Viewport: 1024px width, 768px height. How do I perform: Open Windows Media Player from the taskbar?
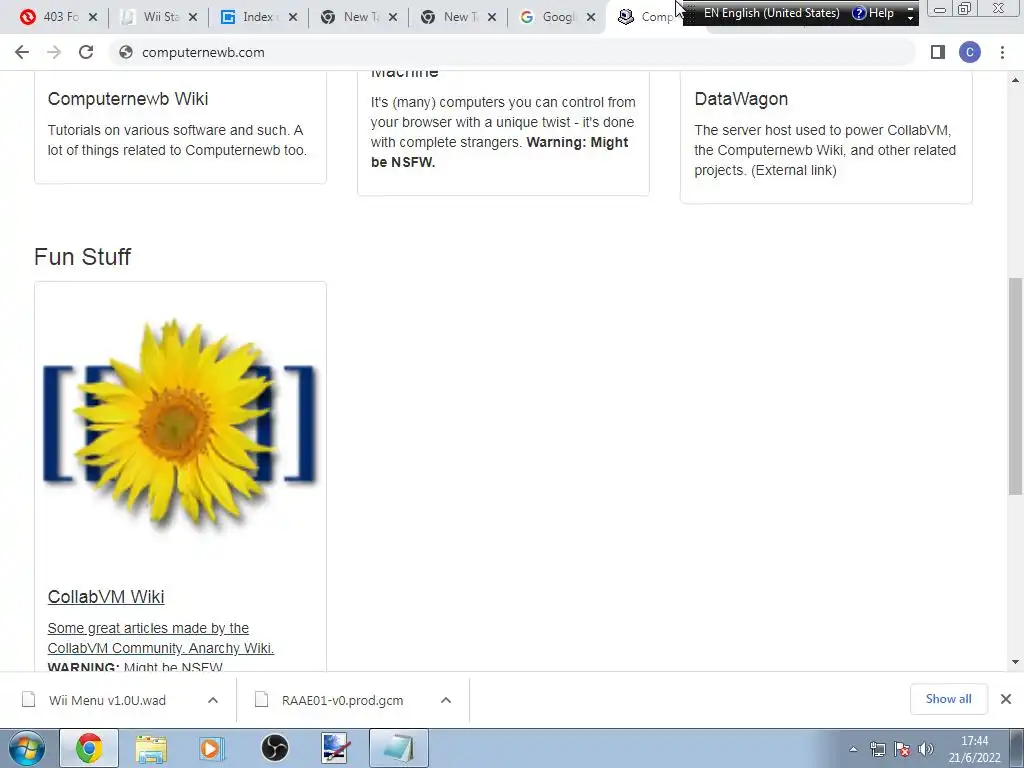pyautogui.click(x=212, y=748)
